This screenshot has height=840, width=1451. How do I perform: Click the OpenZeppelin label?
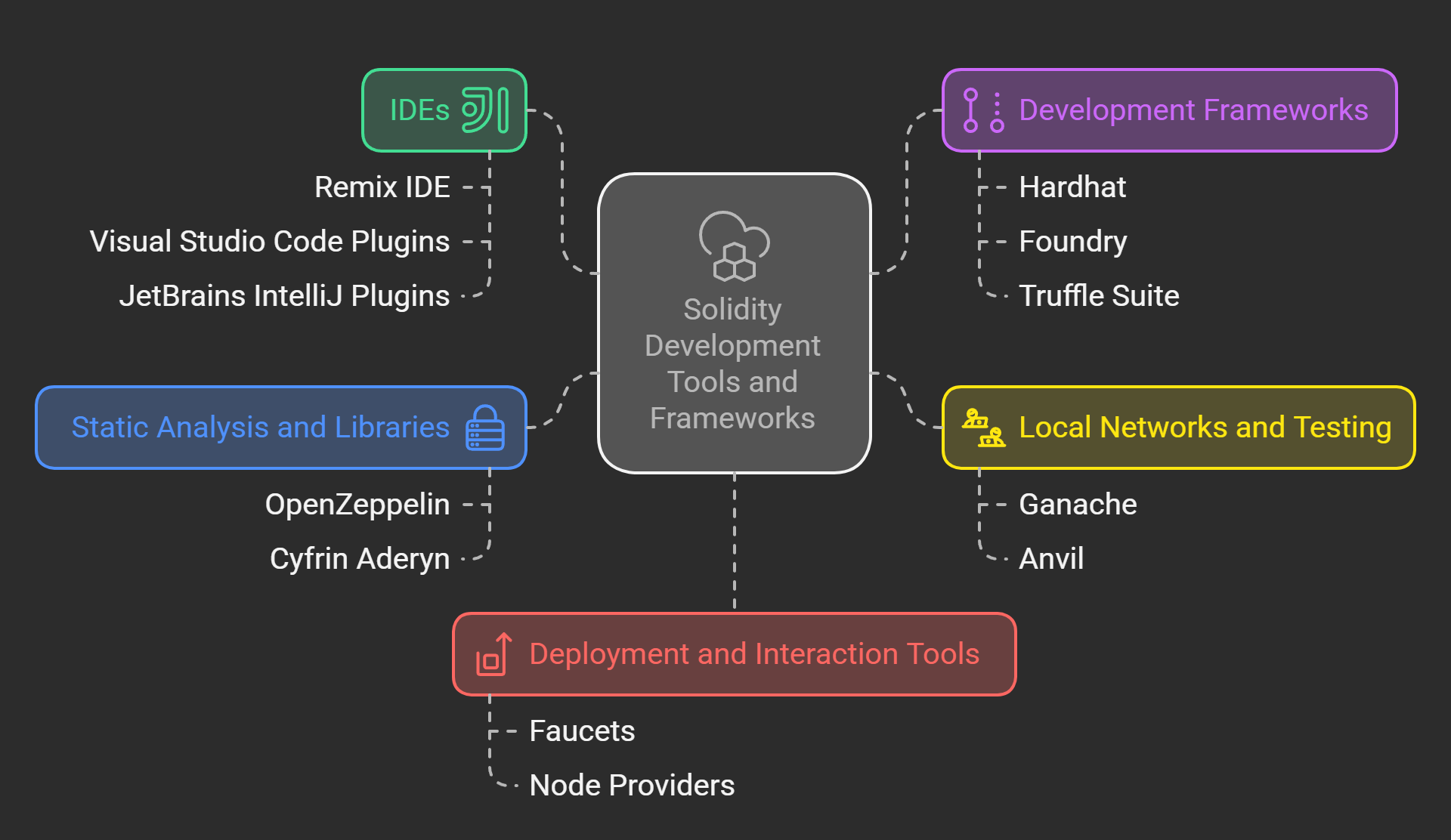[357, 504]
